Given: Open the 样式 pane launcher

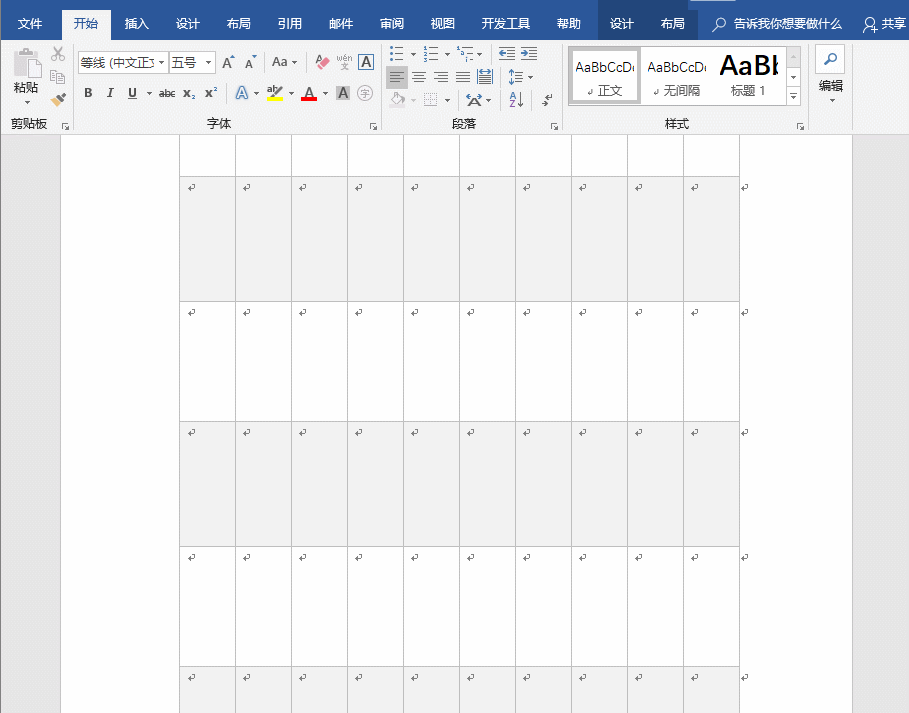Looking at the screenshot, I should 800,126.
